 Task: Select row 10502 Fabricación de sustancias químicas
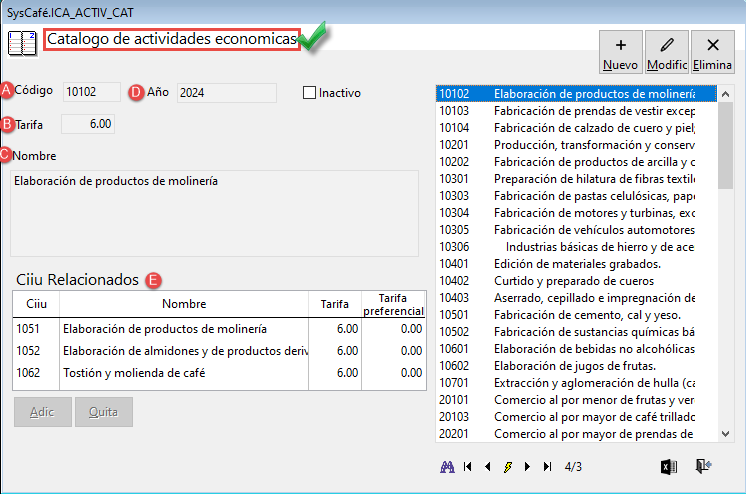576,332
